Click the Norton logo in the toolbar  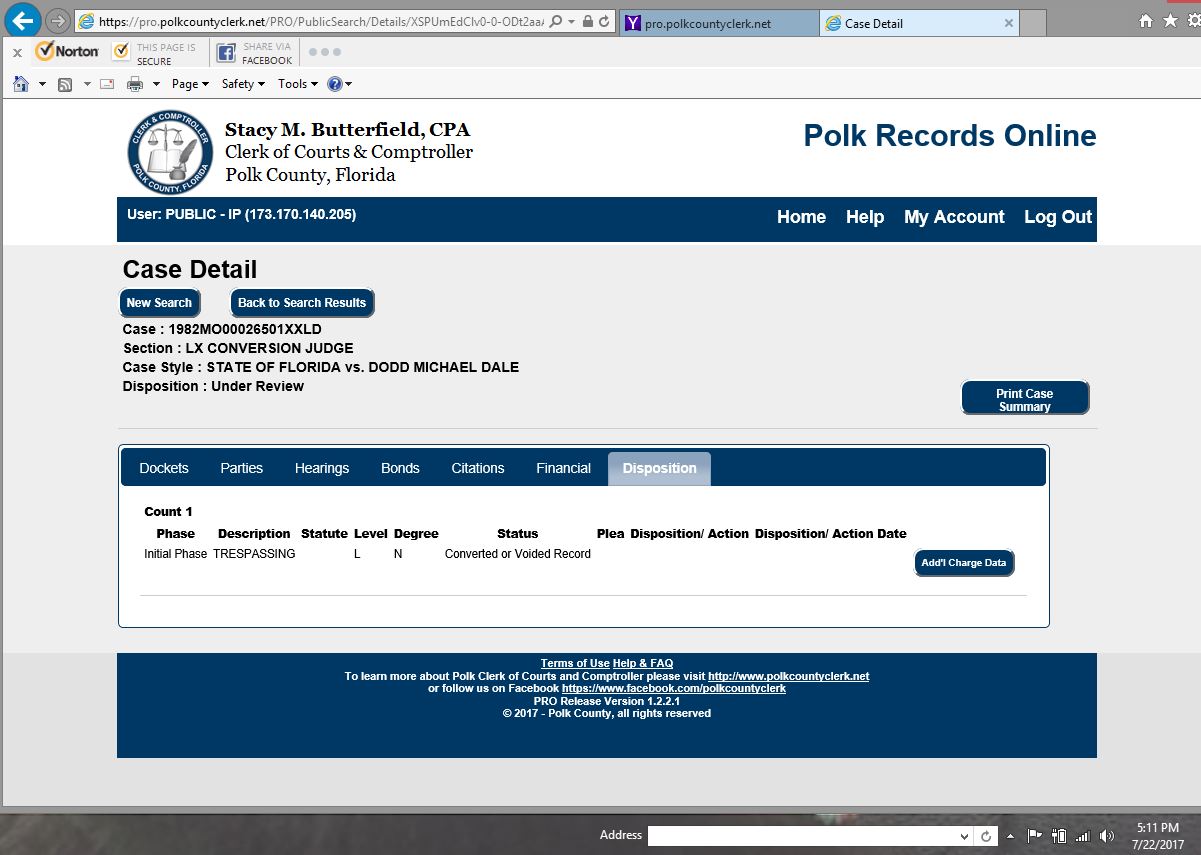click(67, 51)
